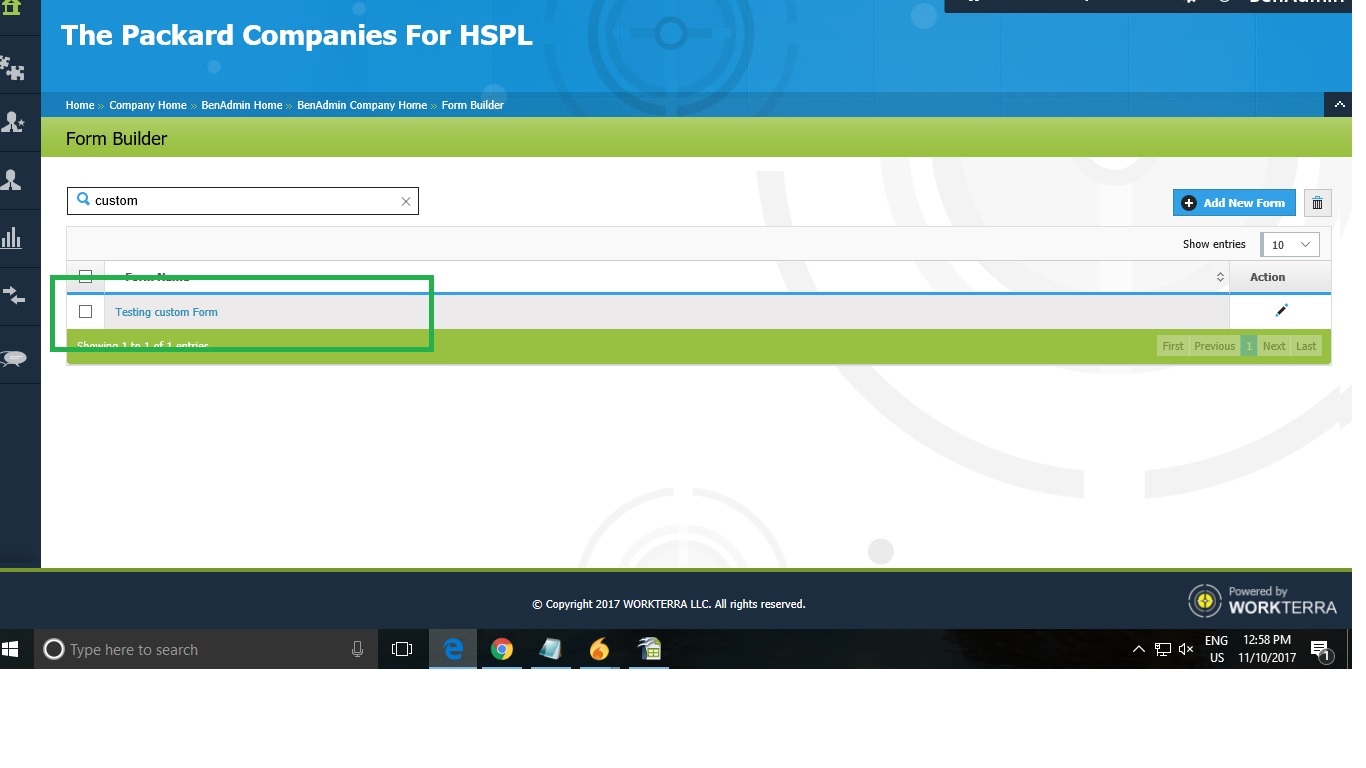The height and width of the screenshot is (768, 1366).
Task: Open Google Chrome from taskbar
Action: click(x=502, y=649)
